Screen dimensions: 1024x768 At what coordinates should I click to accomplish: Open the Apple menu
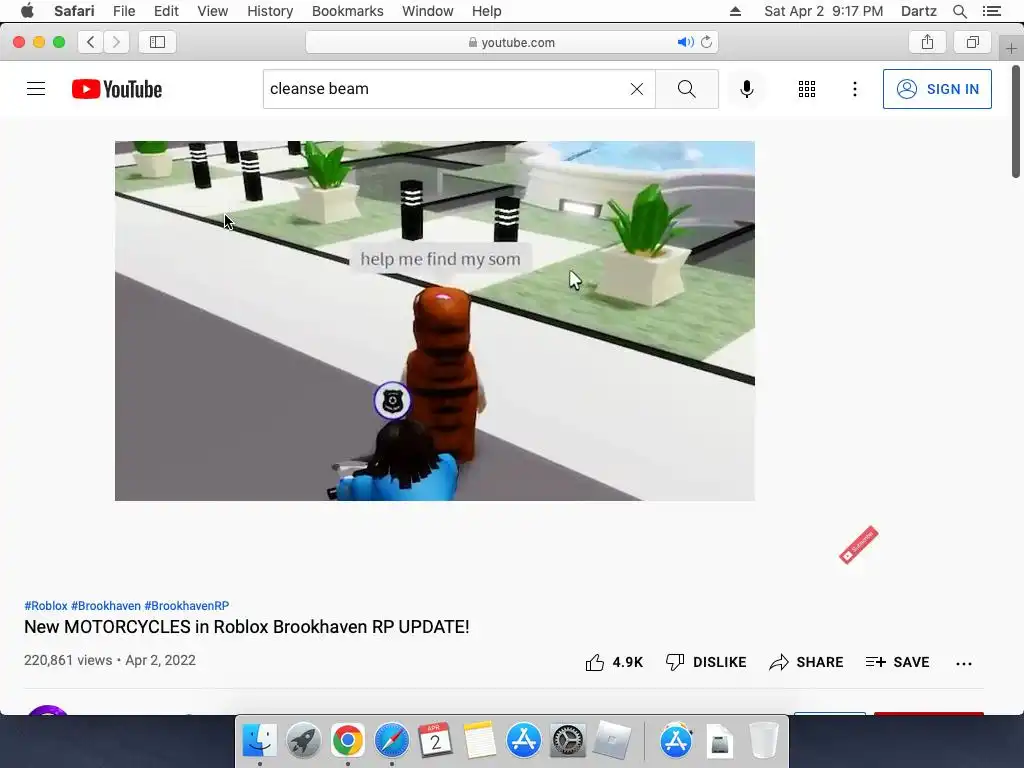(x=27, y=11)
